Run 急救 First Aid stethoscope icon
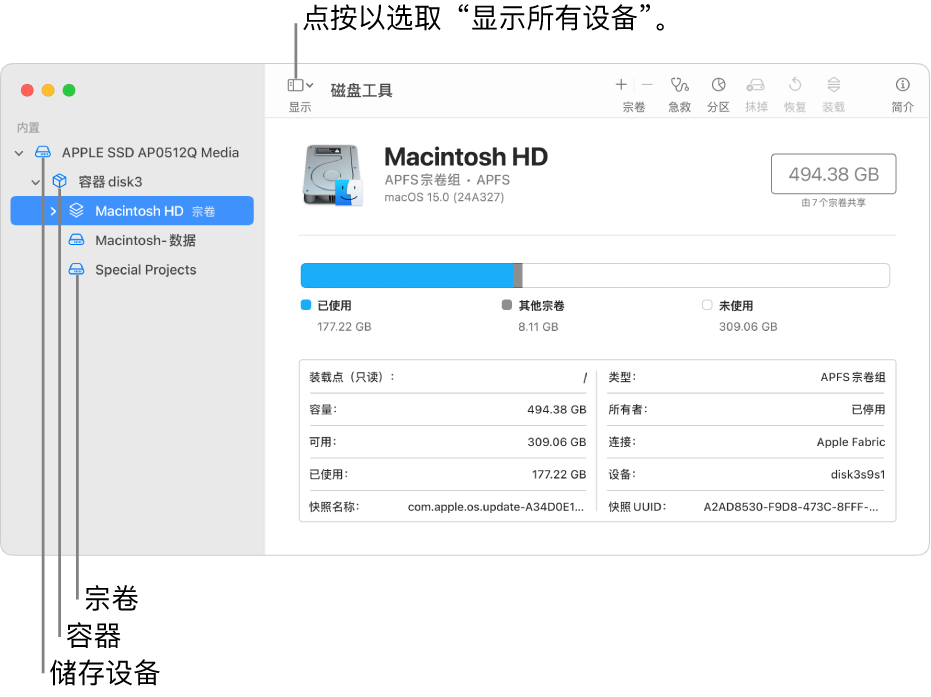This screenshot has width=931, height=697. click(x=679, y=85)
